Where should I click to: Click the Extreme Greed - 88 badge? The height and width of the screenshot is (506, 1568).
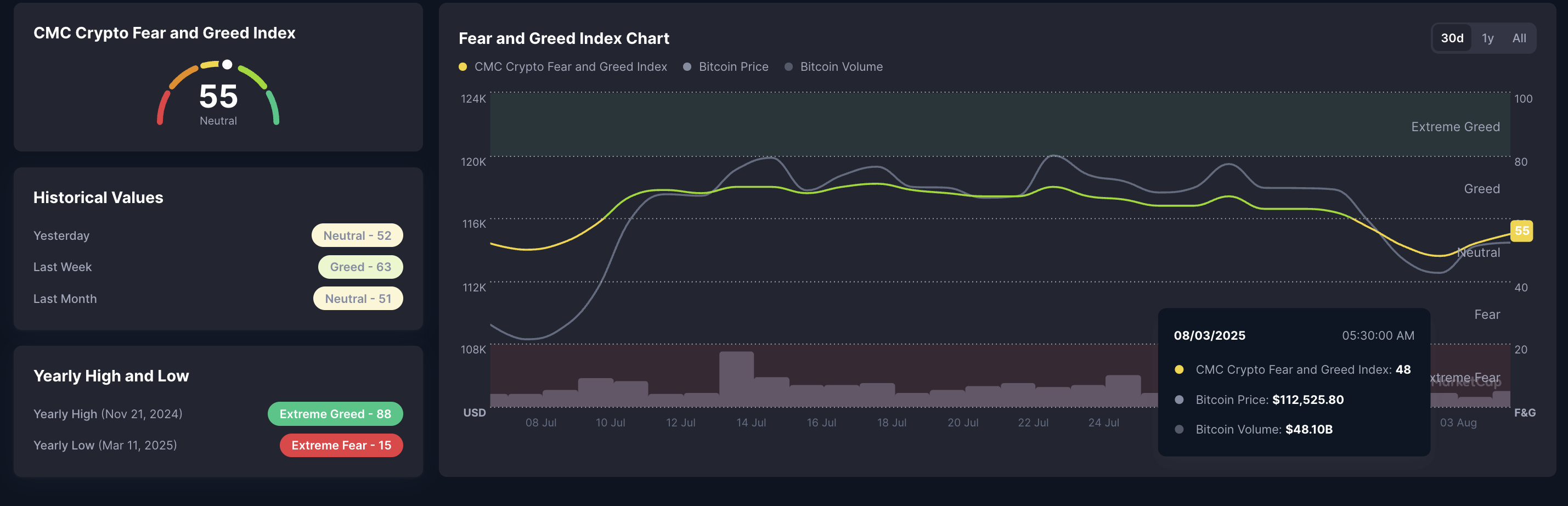[335, 414]
